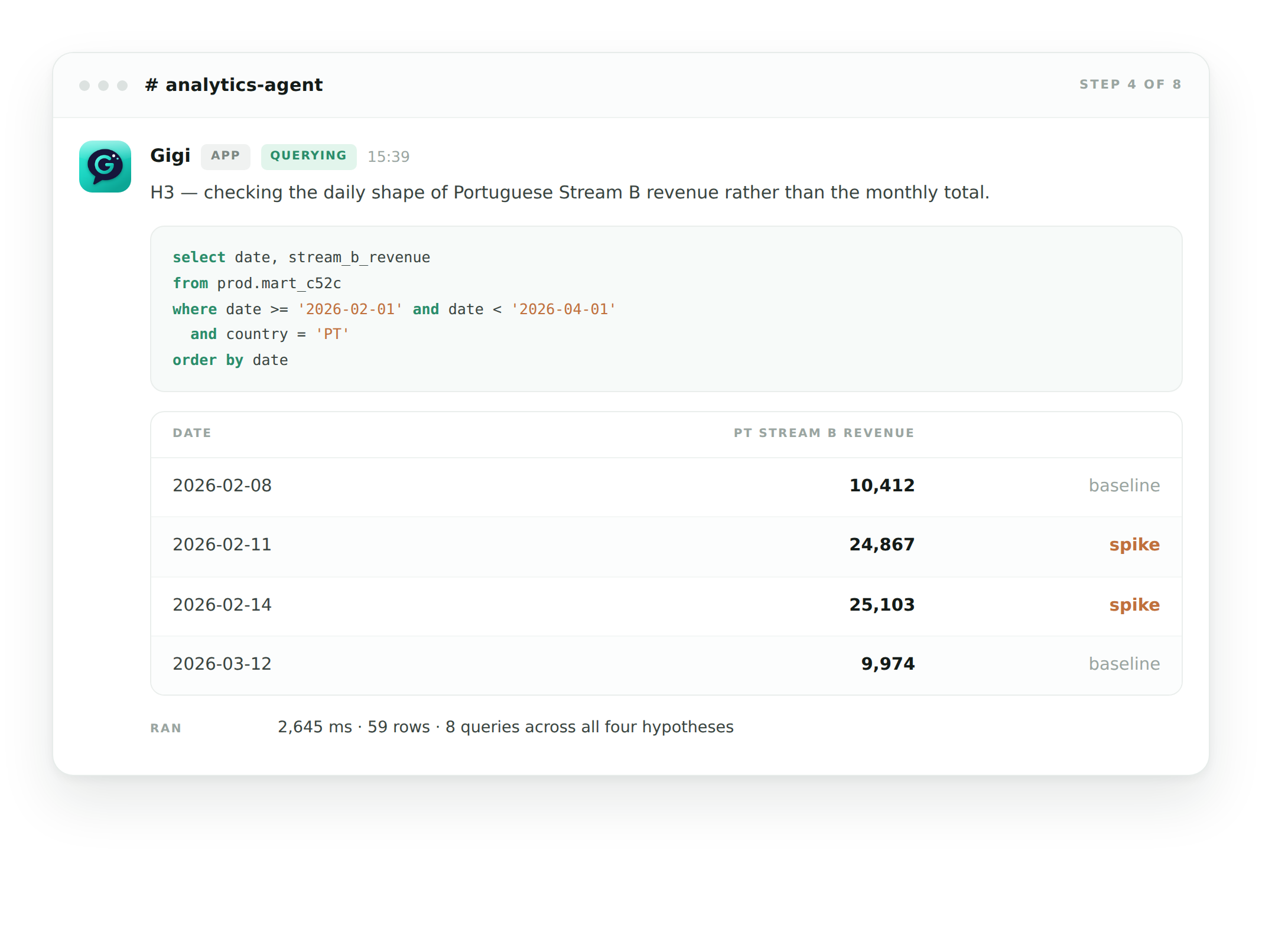
Task: Click the APP badge next to Gigi
Action: click(226, 157)
